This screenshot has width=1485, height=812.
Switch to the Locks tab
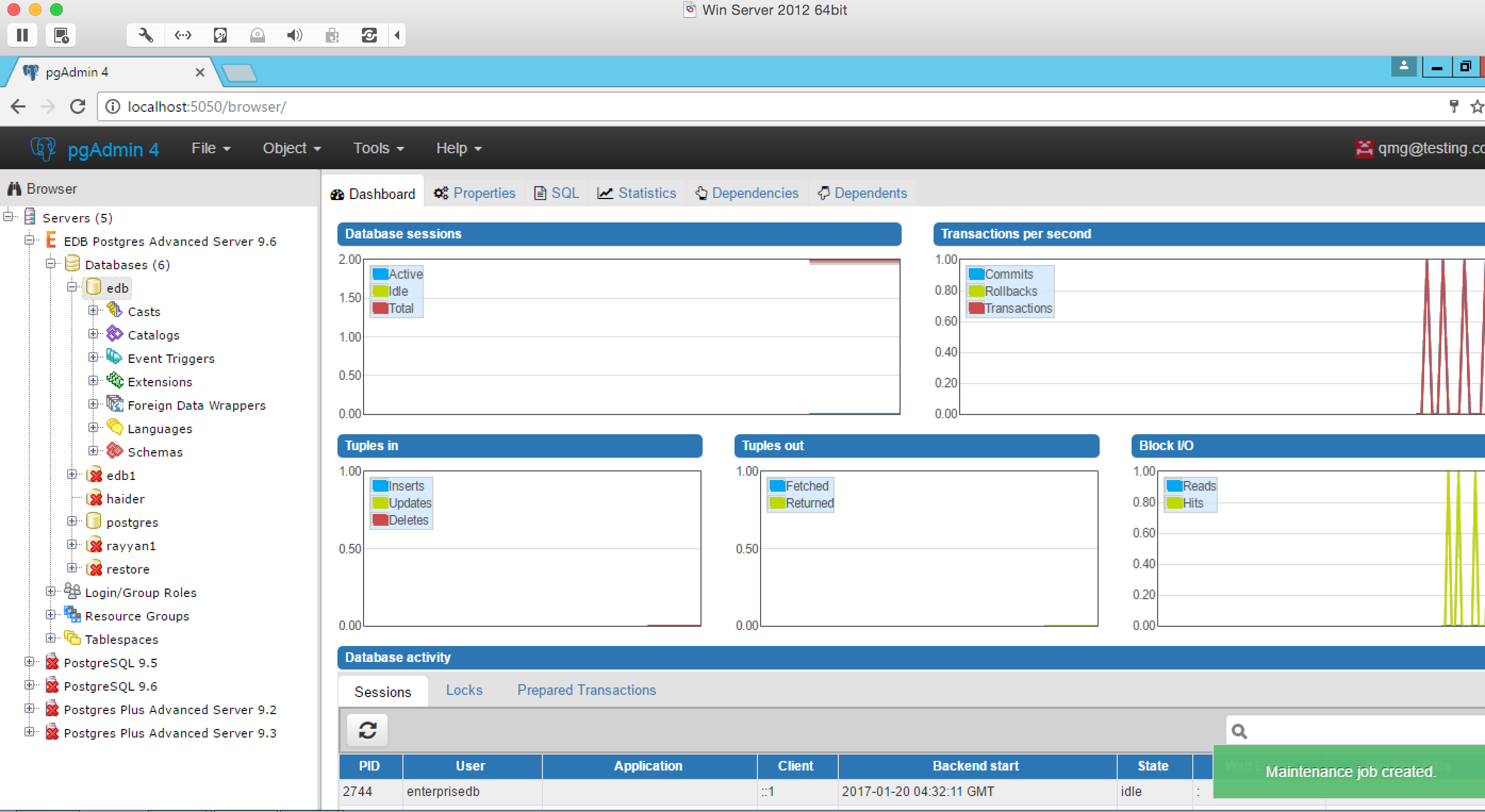pos(464,690)
